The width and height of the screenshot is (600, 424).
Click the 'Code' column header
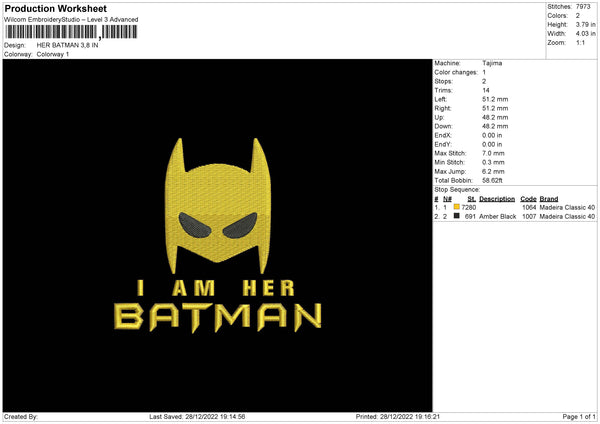pyautogui.click(x=528, y=199)
